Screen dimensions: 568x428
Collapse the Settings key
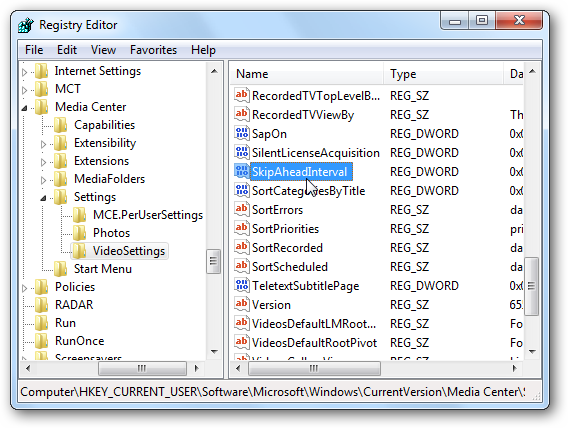pos(43,198)
